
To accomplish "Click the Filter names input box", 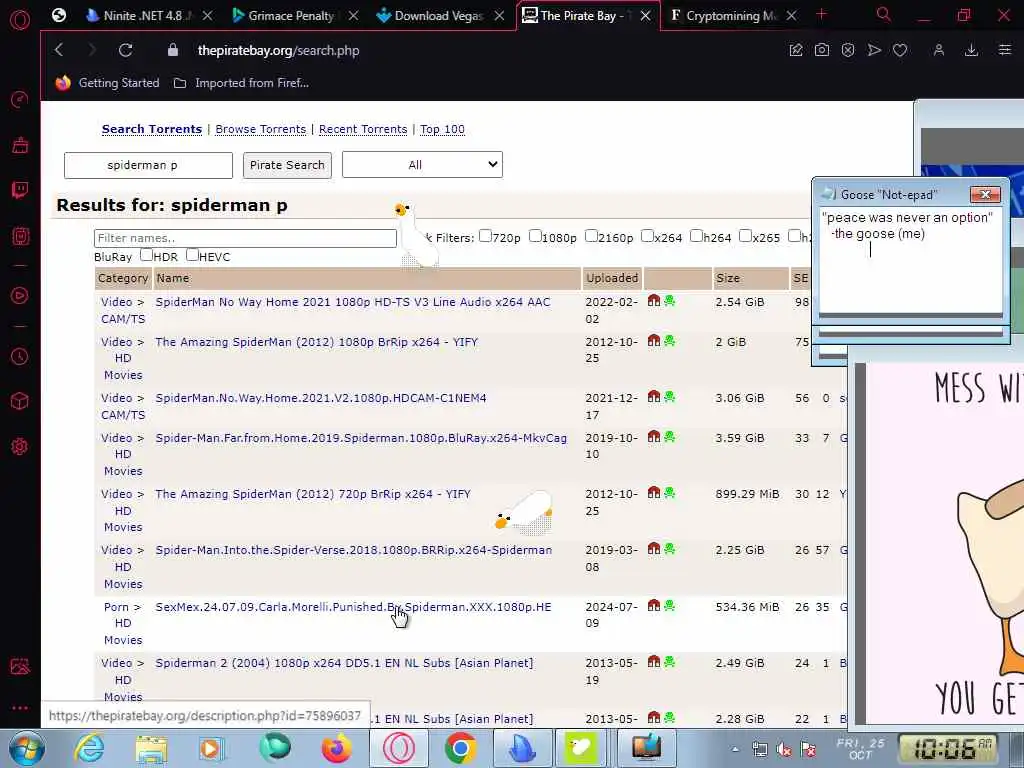I will (246, 238).
